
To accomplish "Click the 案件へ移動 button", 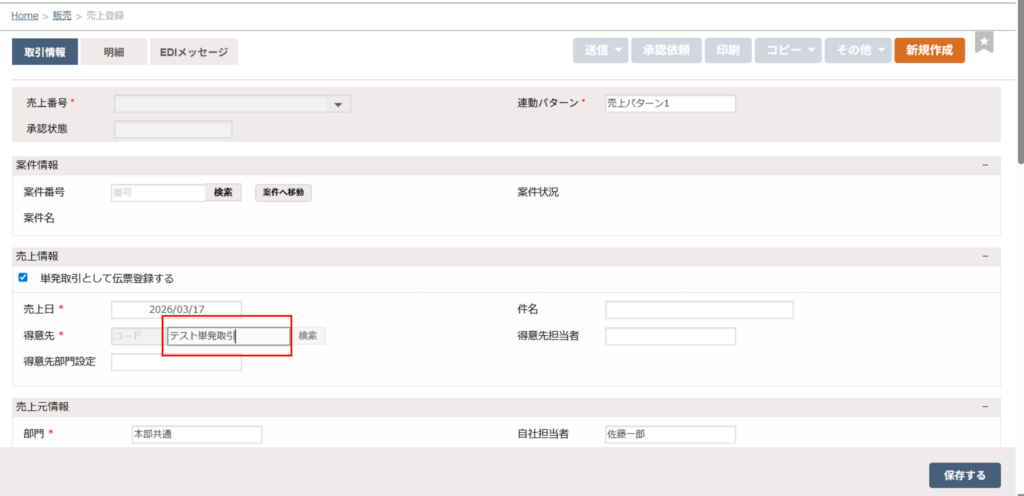I will [283, 193].
